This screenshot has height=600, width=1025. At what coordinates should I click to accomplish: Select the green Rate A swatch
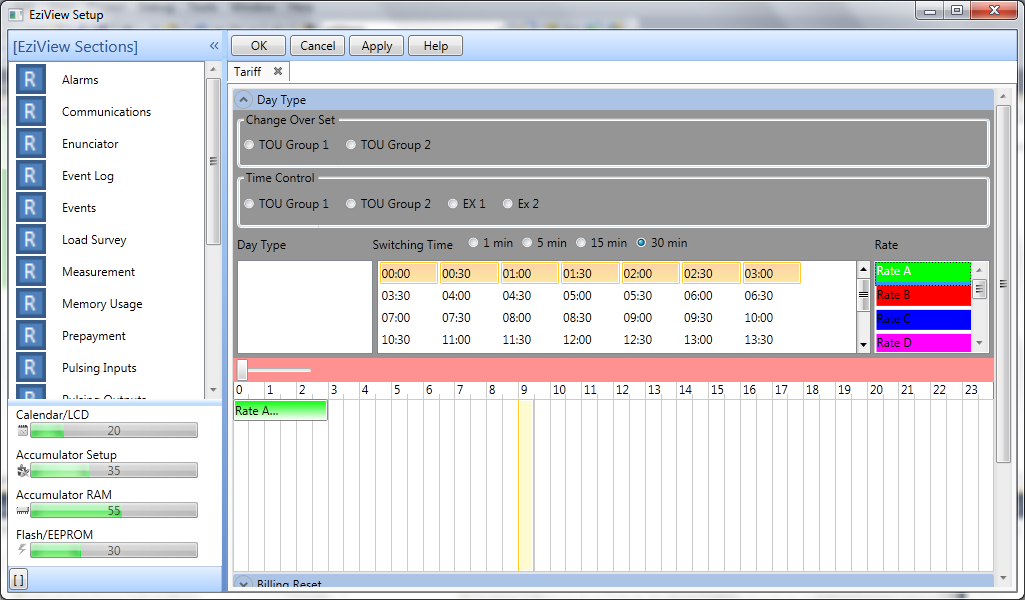coord(923,272)
